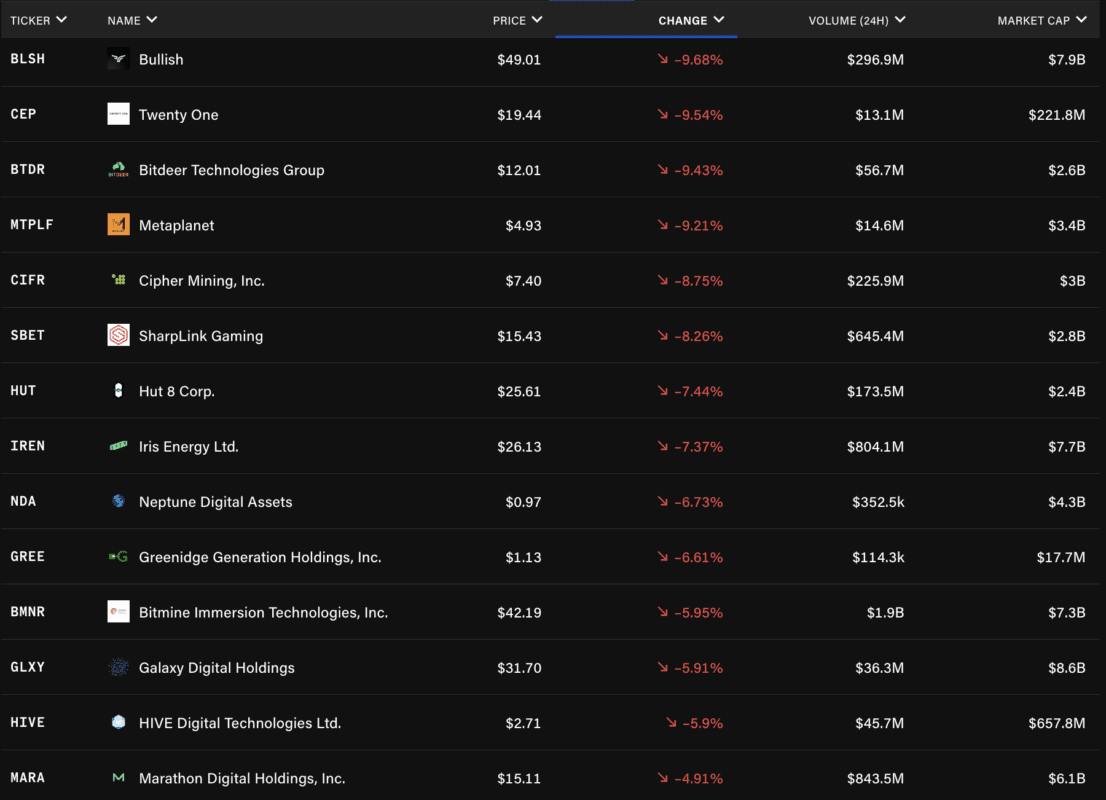Select the CEP ticker symbol
Image resolution: width=1106 pixels, height=800 pixels.
(23, 114)
